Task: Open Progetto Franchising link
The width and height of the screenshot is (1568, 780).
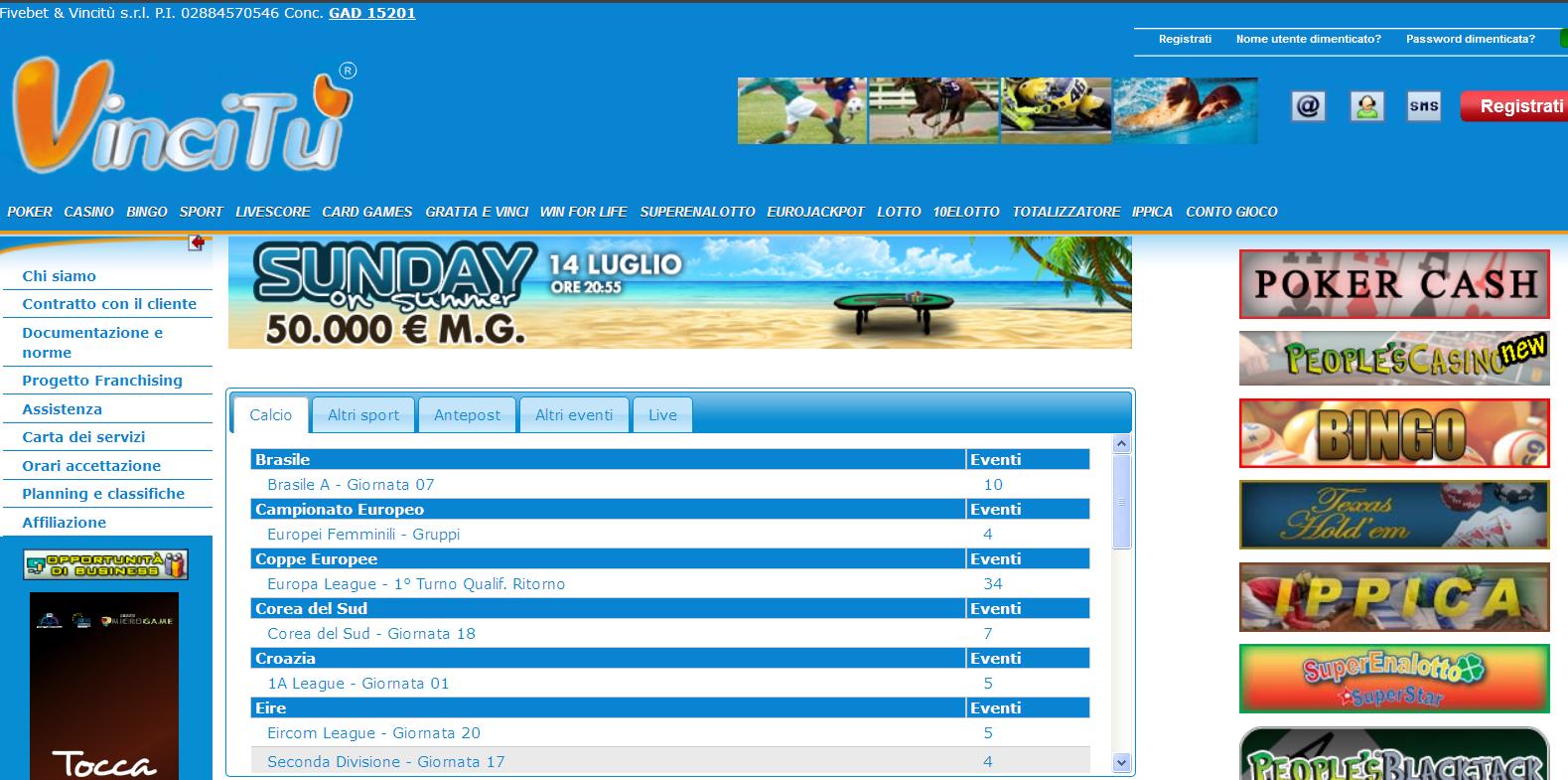Action: pos(102,381)
